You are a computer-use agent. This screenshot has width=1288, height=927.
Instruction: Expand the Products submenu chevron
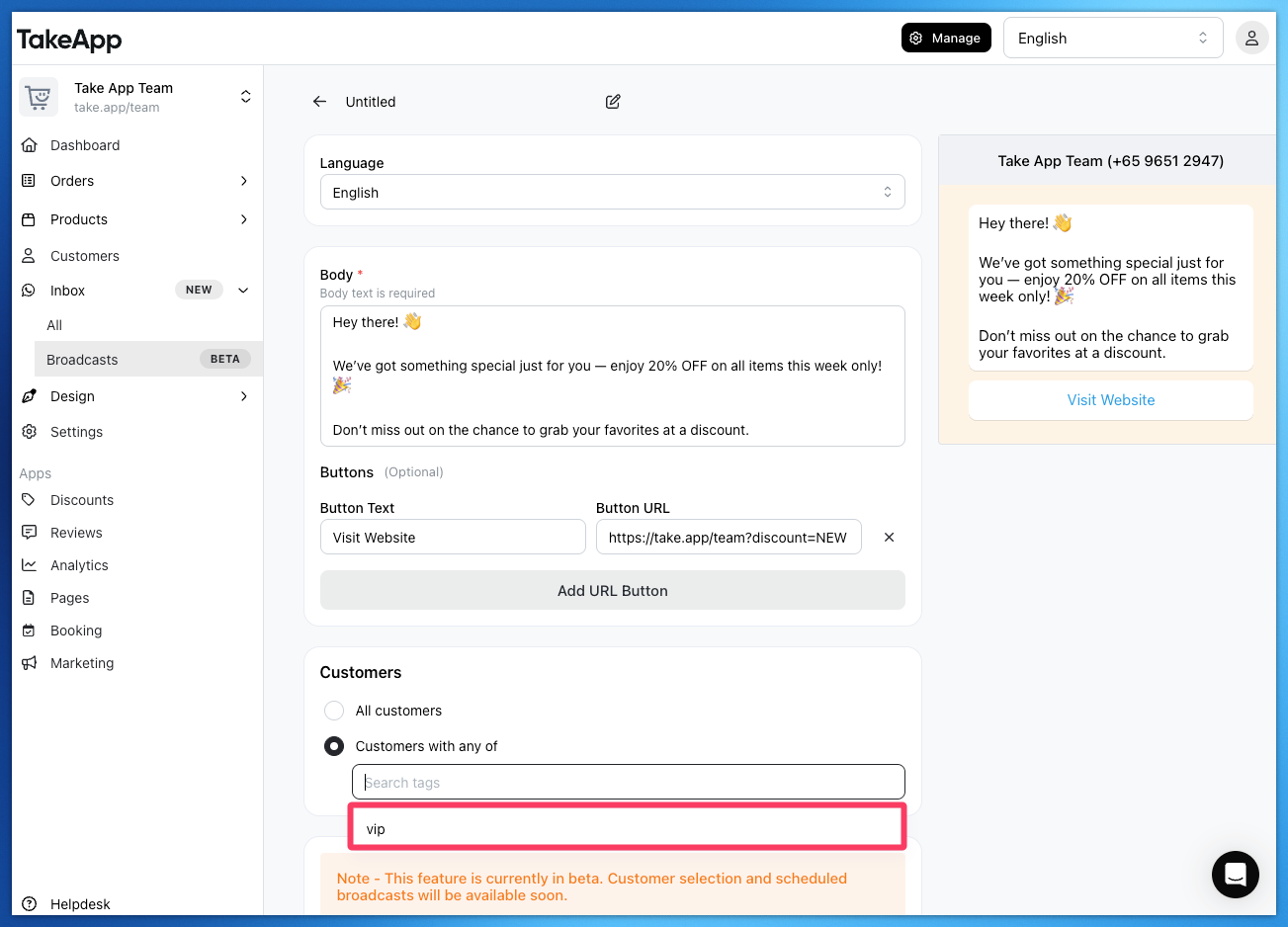tap(244, 219)
